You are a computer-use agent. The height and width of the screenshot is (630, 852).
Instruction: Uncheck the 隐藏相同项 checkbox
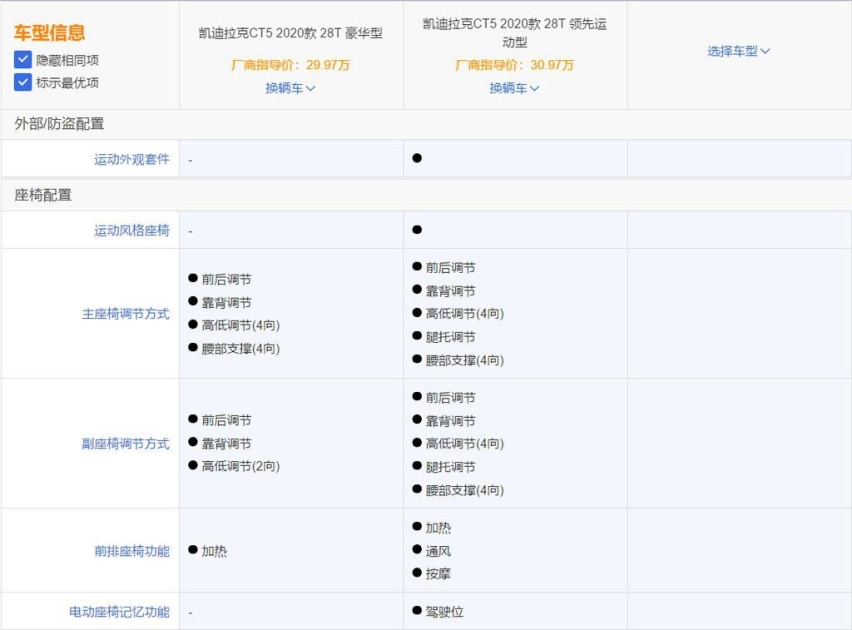pyautogui.click(x=23, y=59)
